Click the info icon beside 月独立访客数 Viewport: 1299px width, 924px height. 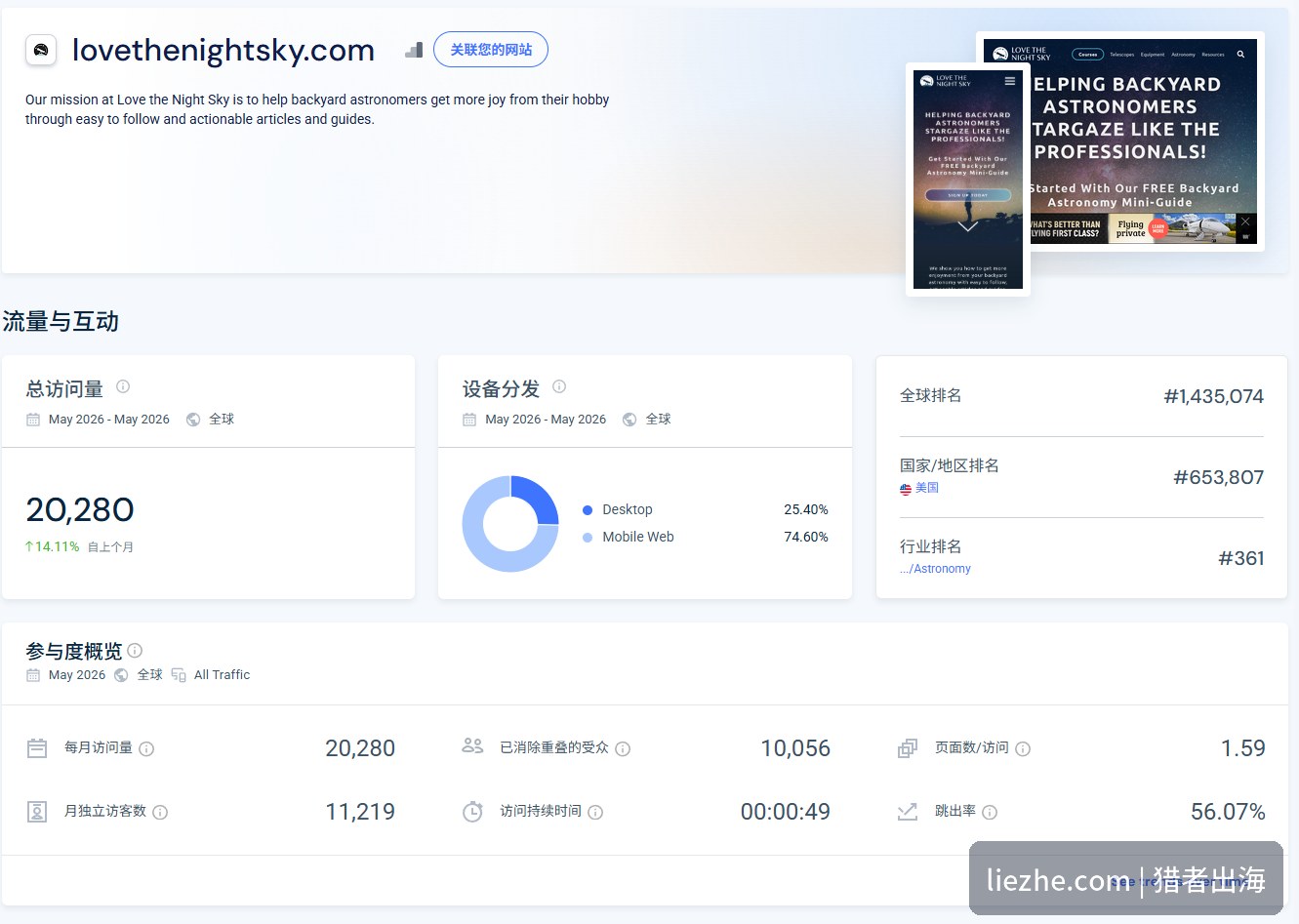tap(160, 812)
